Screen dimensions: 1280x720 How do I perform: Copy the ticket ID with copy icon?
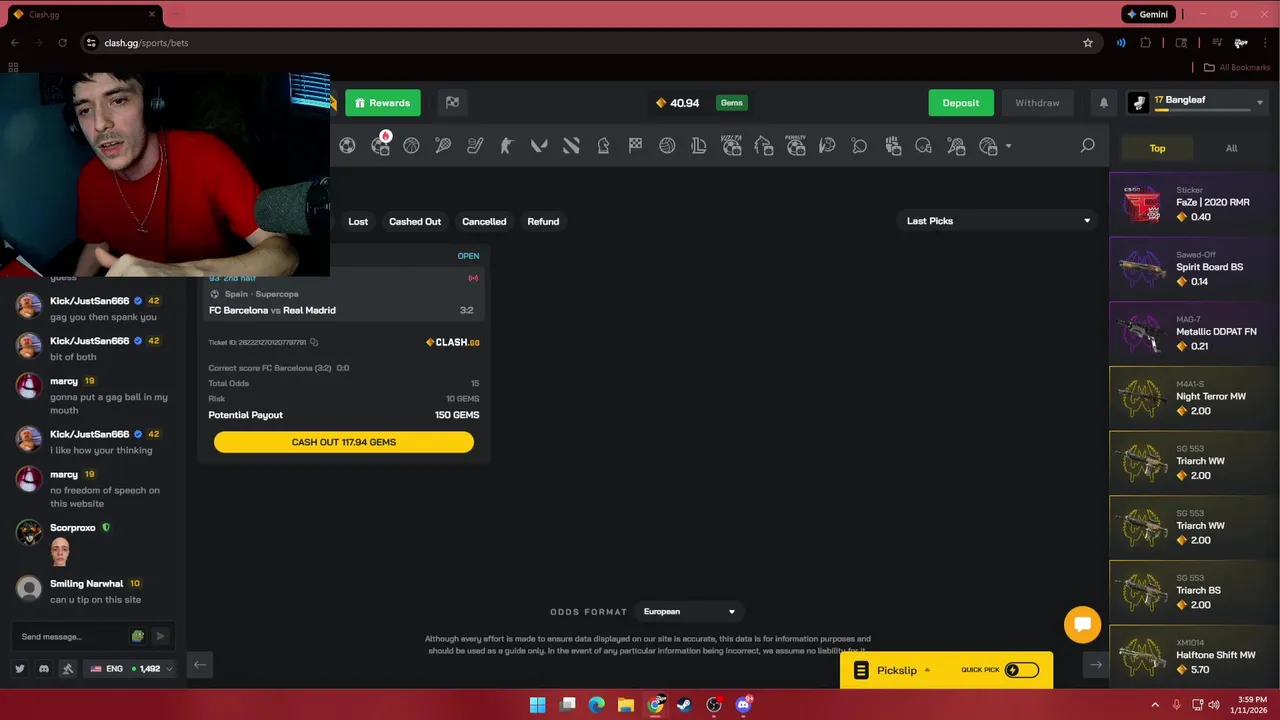point(314,343)
